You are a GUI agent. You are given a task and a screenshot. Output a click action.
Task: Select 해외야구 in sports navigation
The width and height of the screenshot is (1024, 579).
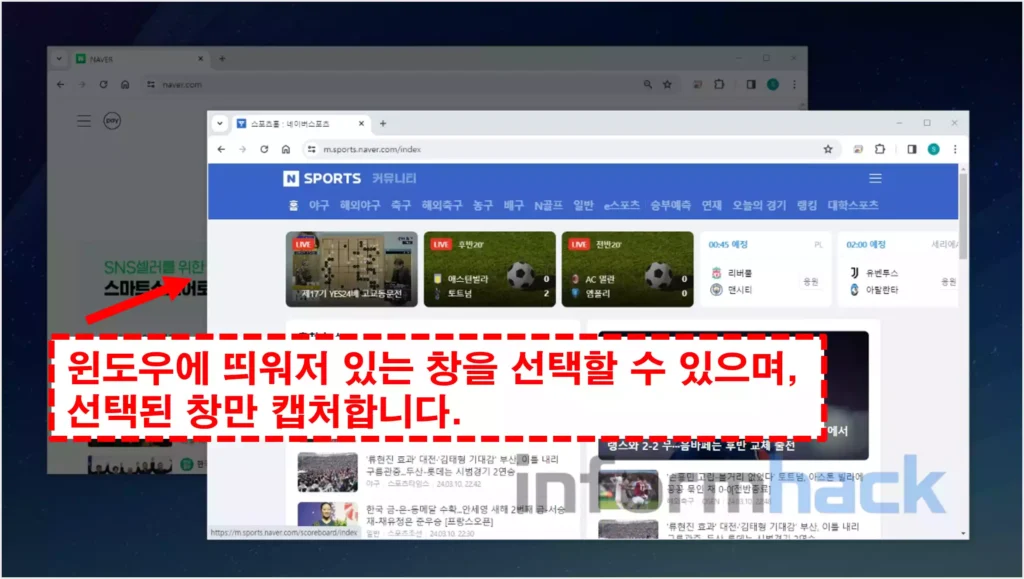click(360, 206)
